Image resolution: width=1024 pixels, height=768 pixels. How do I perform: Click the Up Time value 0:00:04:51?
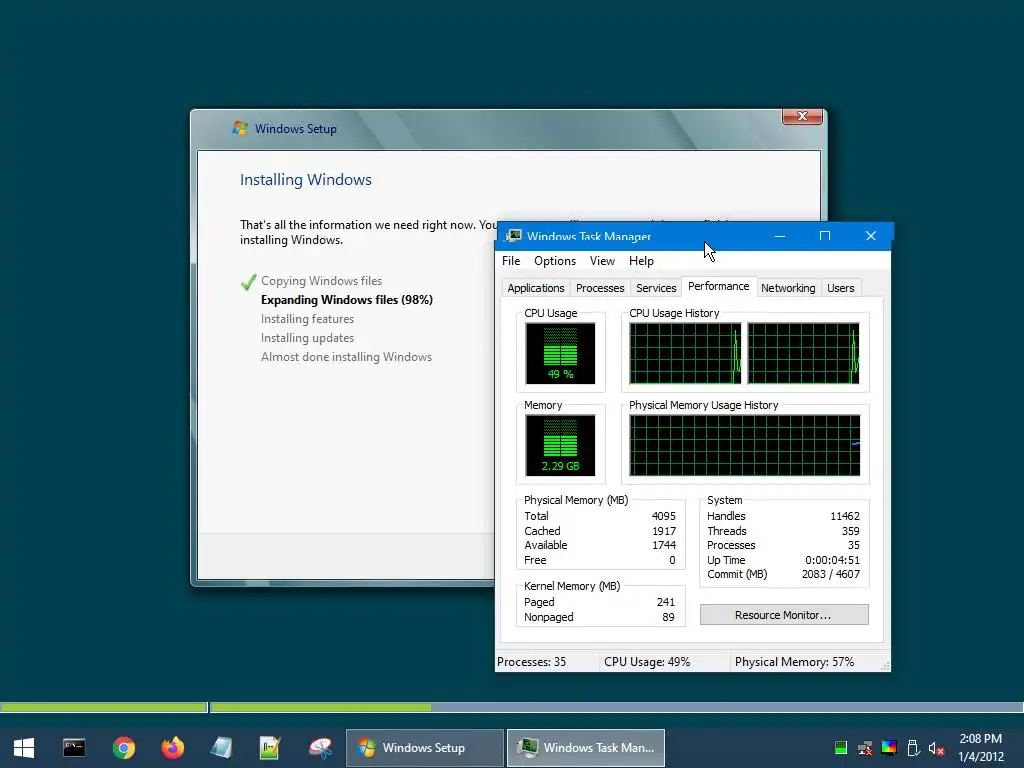832,560
